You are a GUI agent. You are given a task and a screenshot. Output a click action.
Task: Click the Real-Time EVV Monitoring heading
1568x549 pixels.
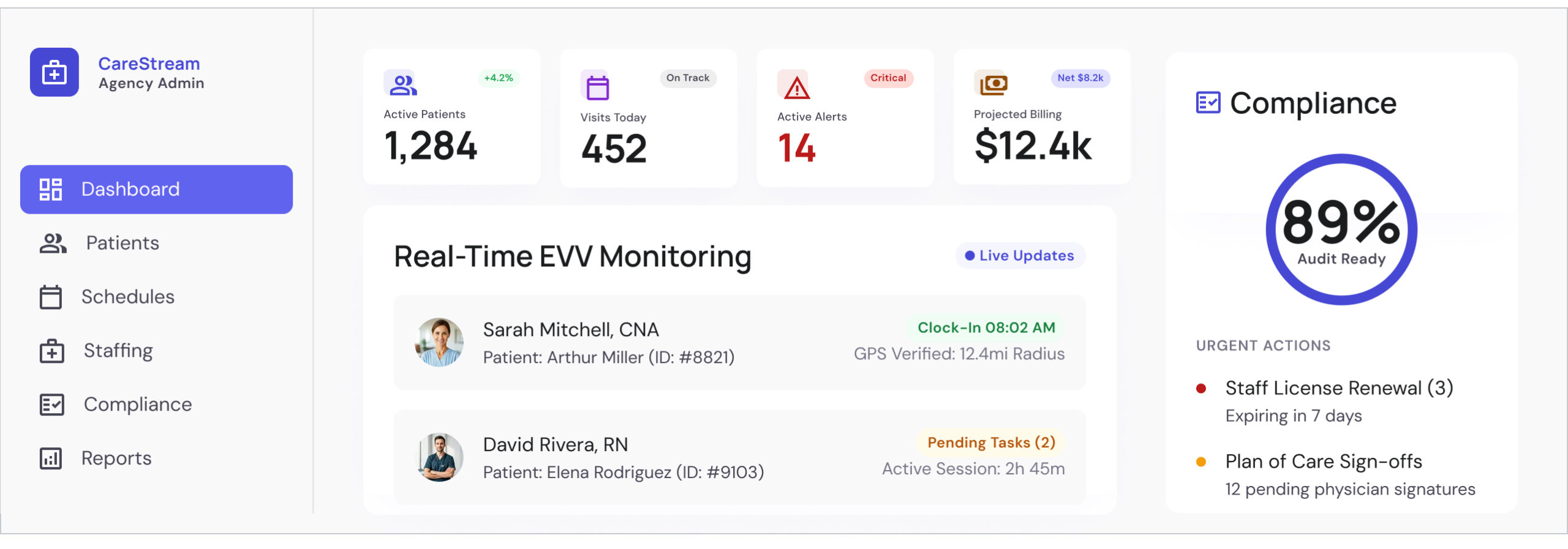[573, 256]
